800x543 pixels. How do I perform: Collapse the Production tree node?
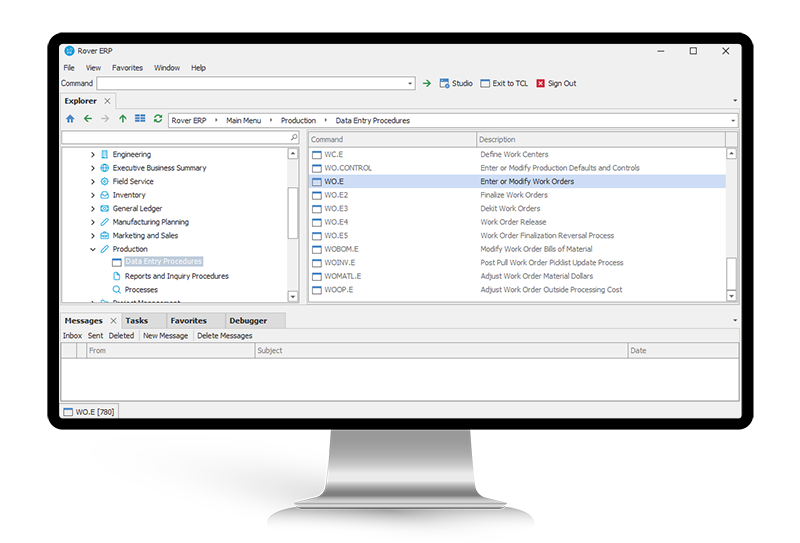coord(93,249)
